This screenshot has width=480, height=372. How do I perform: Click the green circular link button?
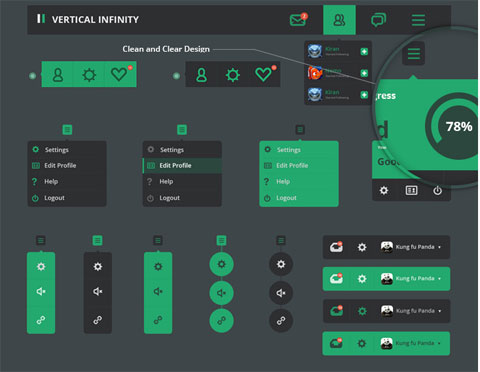tap(221, 321)
